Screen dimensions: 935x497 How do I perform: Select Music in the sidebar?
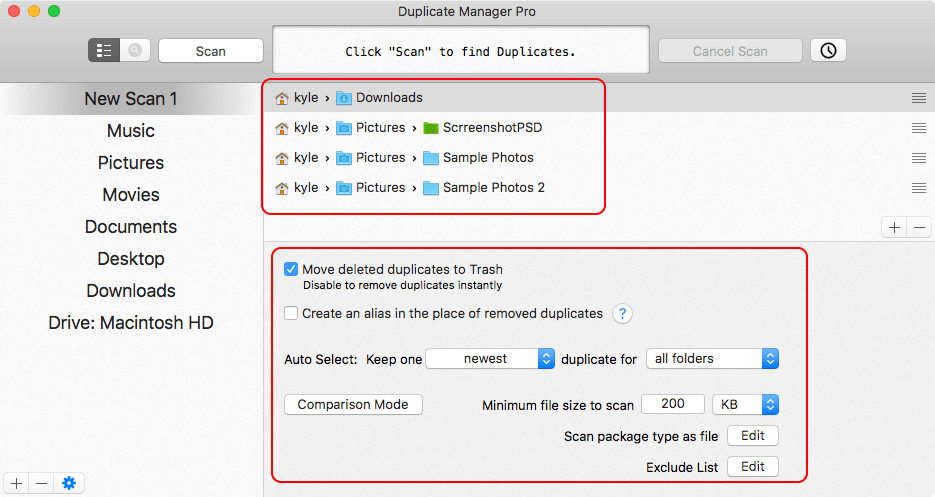pyautogui.click(x=131, y=131)
